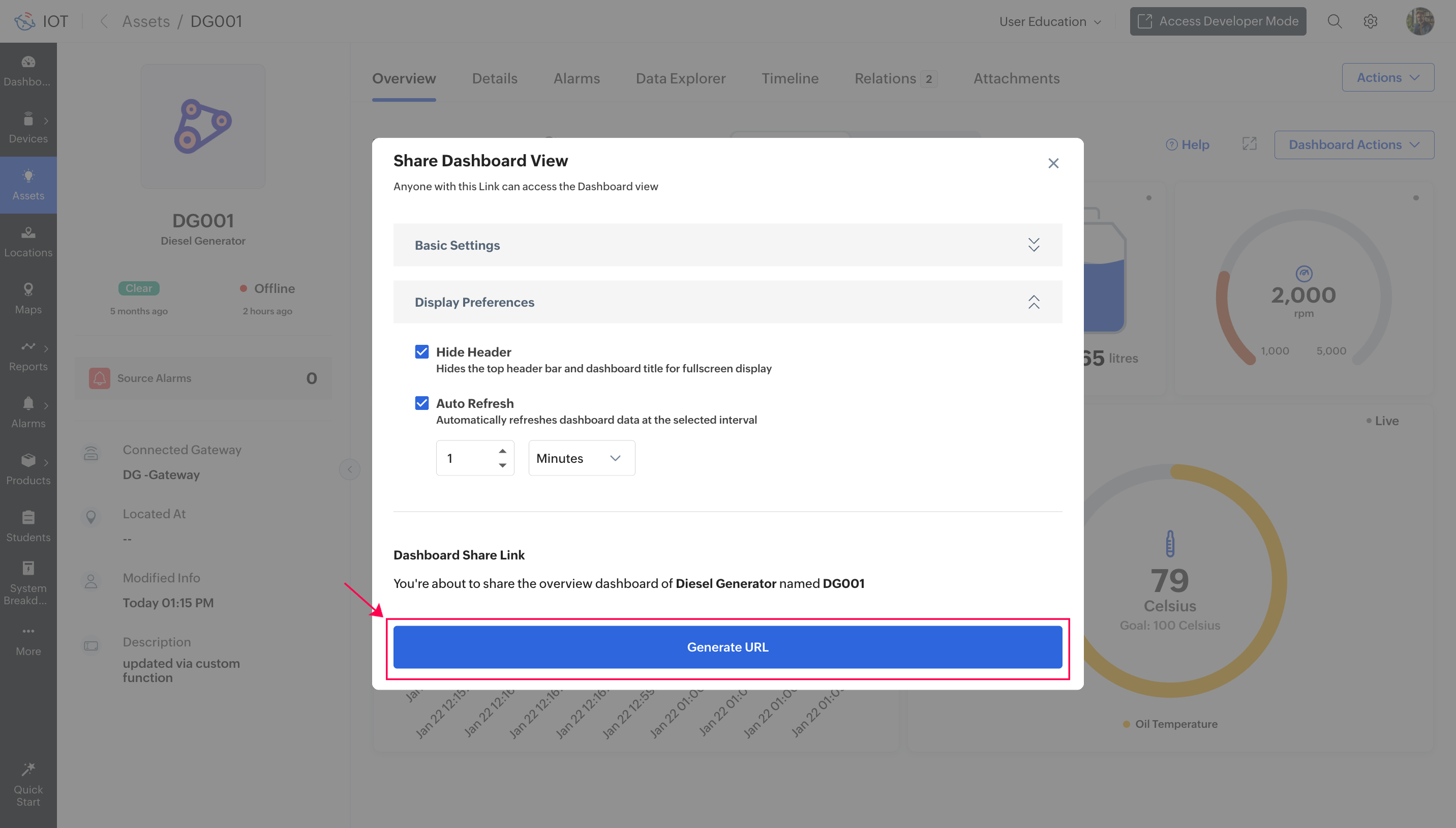The image size is (1456, 828).
Task: Open the settings gear icon
Action: (x=1370, y=21)
